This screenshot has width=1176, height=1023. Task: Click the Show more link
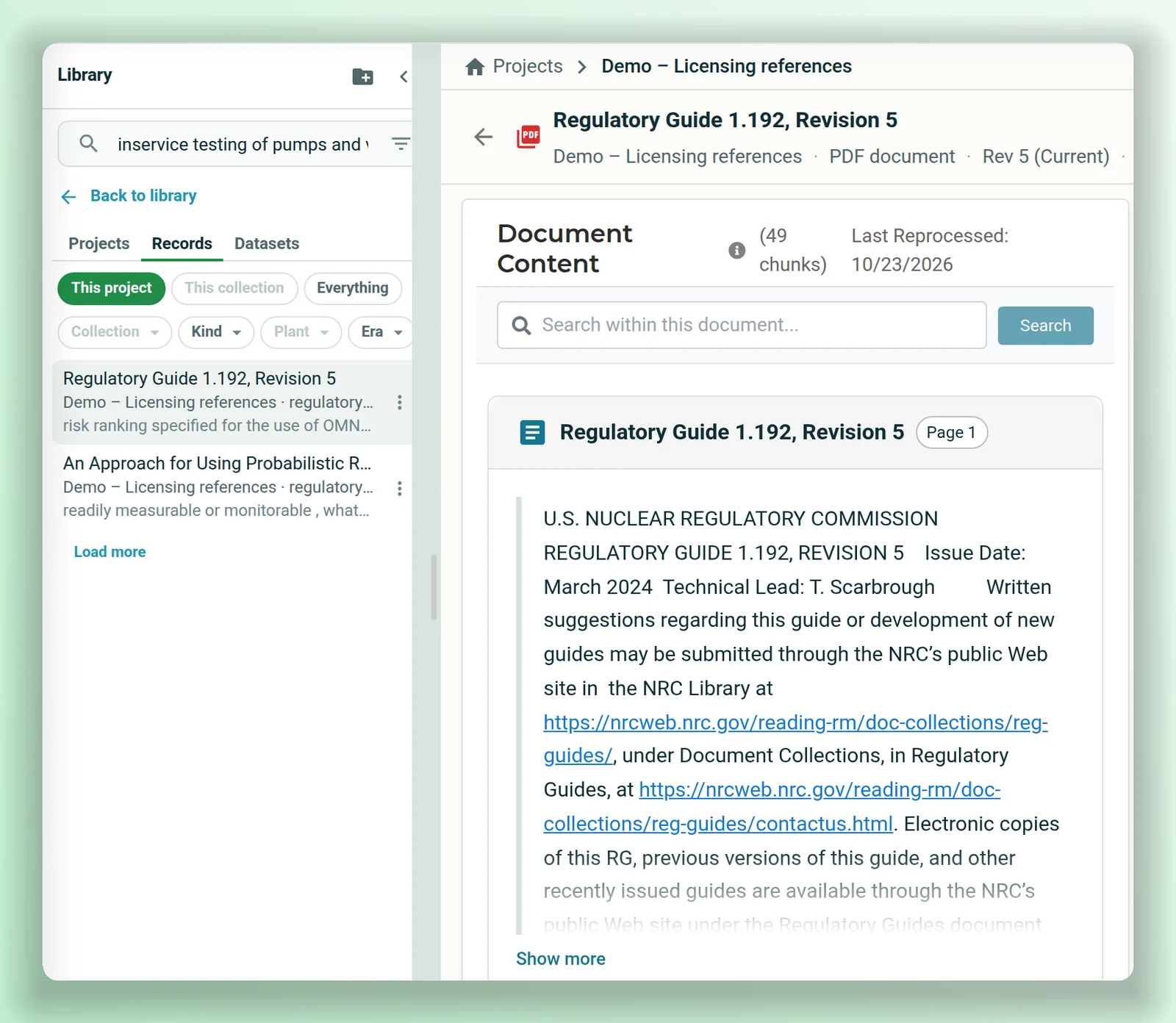pos(561,959)
